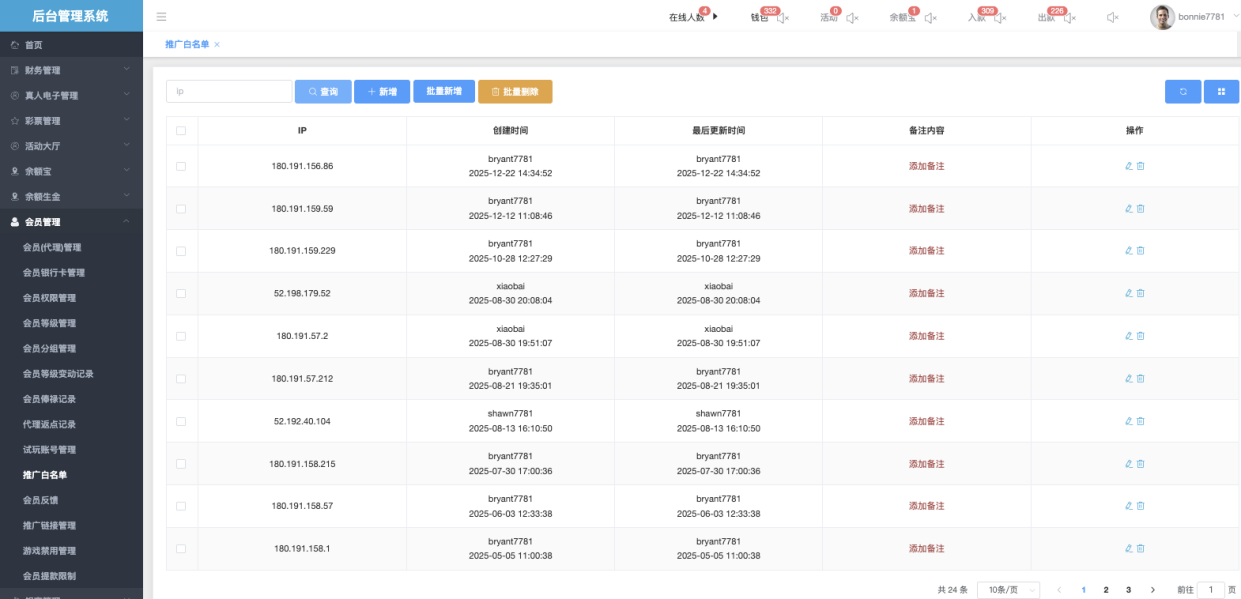Delete the 180.191.159.59 row via trash icon
The width and height of the screenshot is (1241, 599).
pos(1141,209)
